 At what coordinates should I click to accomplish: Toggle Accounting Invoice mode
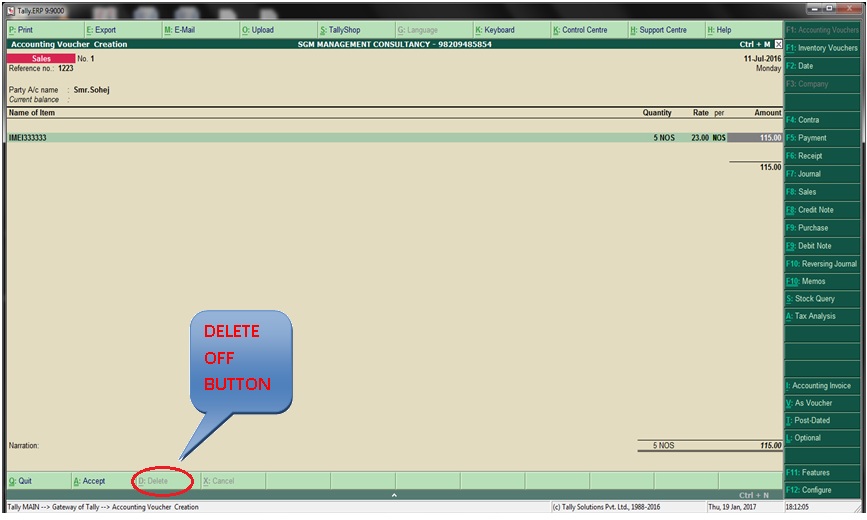[x=822, y=386]
